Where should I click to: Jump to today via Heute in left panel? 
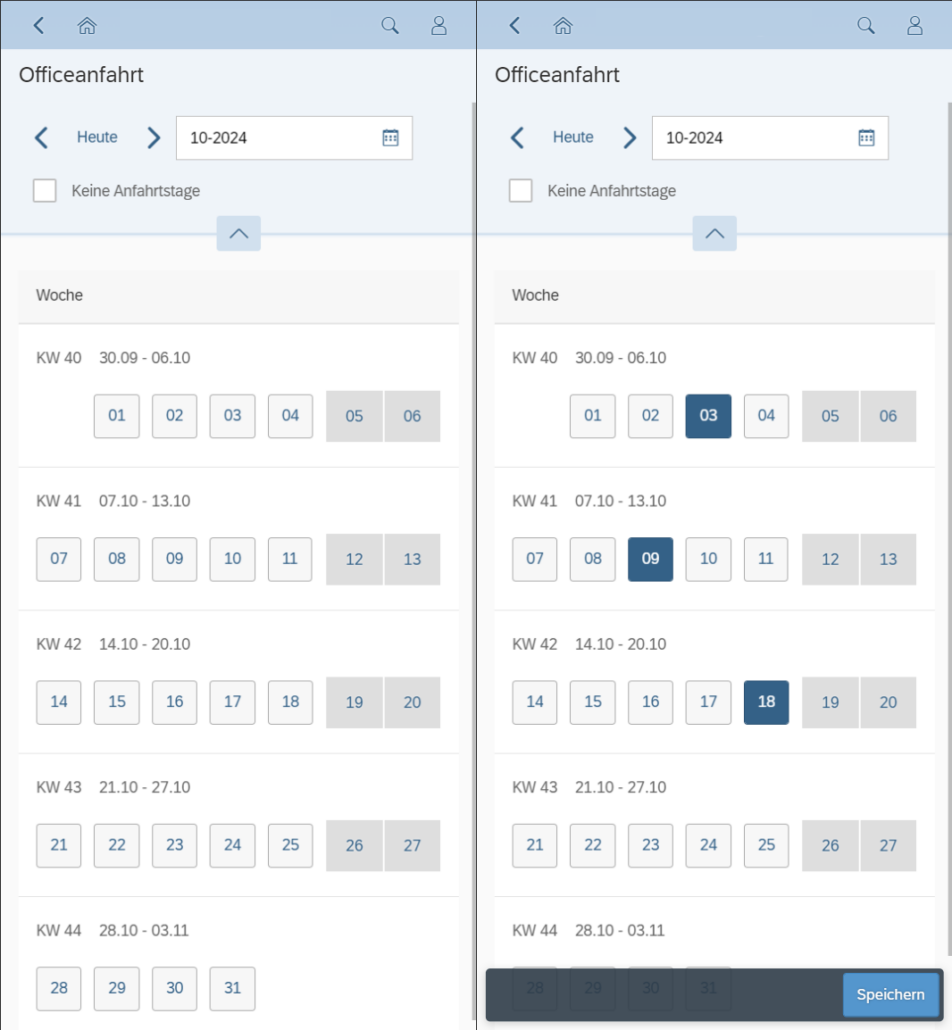point(97,137)
